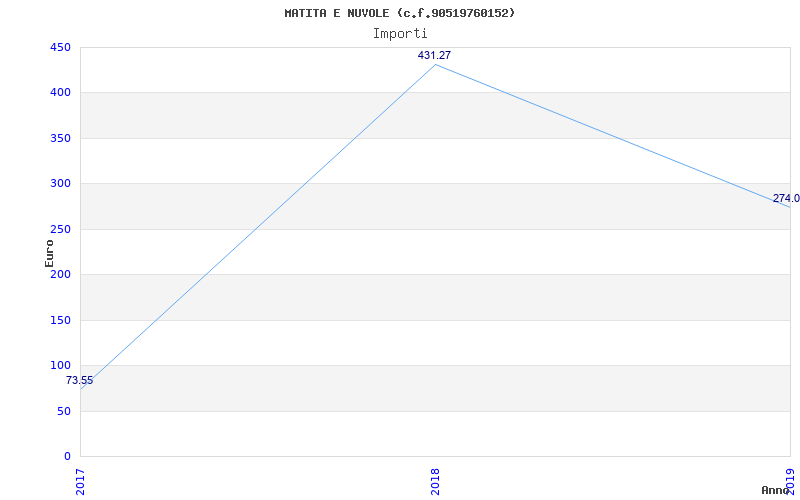Image resolution: width=800 pixels, height=500 pixels.
Task: Click the 400 y-axis tick label
Action: click(60, 93)
